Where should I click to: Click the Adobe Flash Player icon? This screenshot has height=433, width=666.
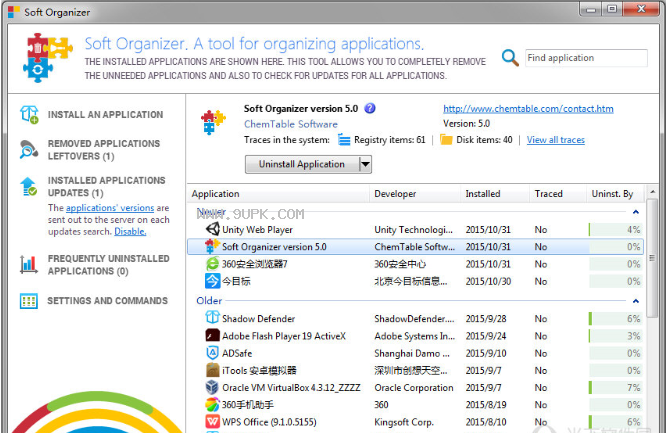pyautogui.click(x=212, y=336)
